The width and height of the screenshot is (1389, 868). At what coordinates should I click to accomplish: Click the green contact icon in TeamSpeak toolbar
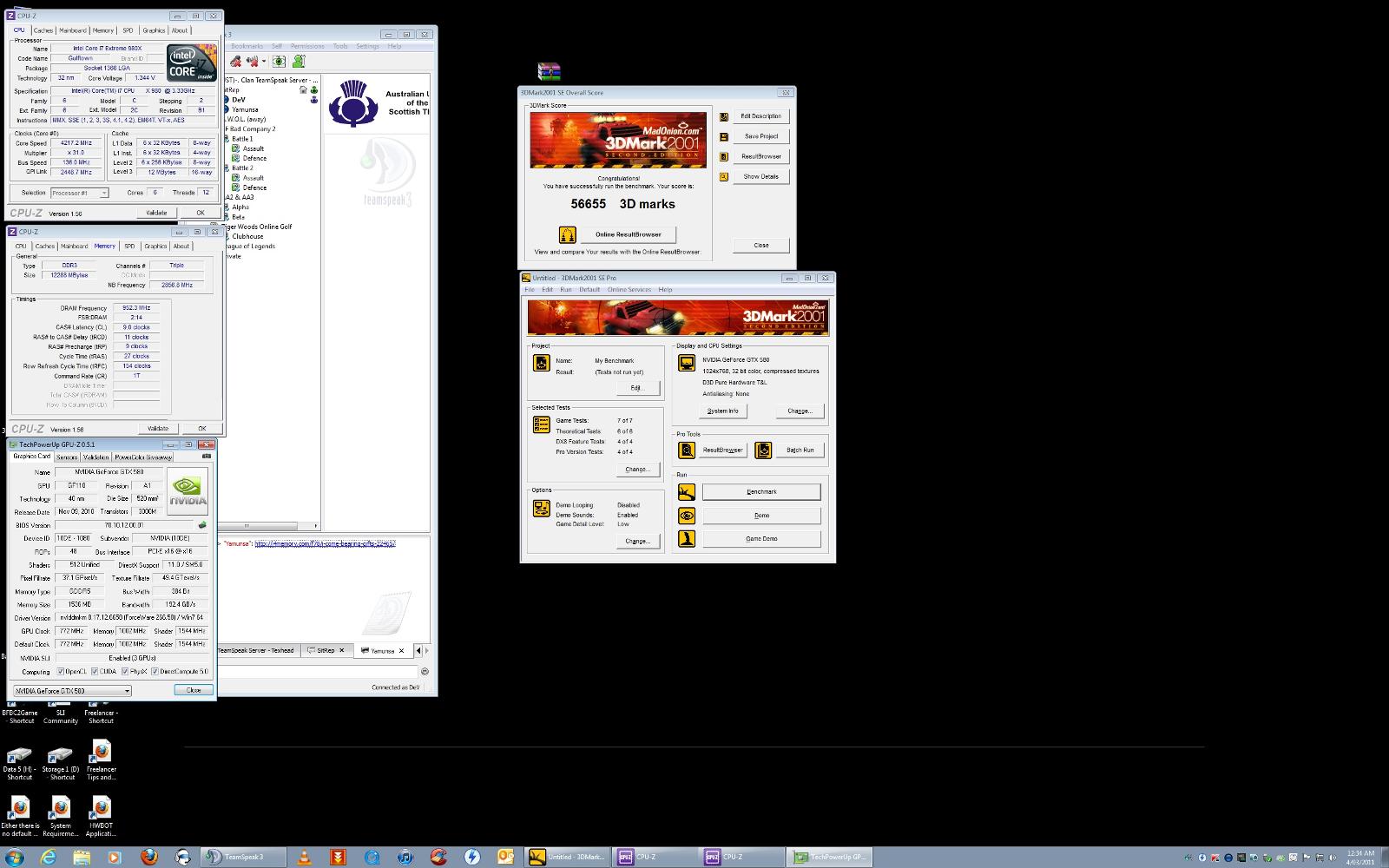pyautogui.click(x=299, y=62)
